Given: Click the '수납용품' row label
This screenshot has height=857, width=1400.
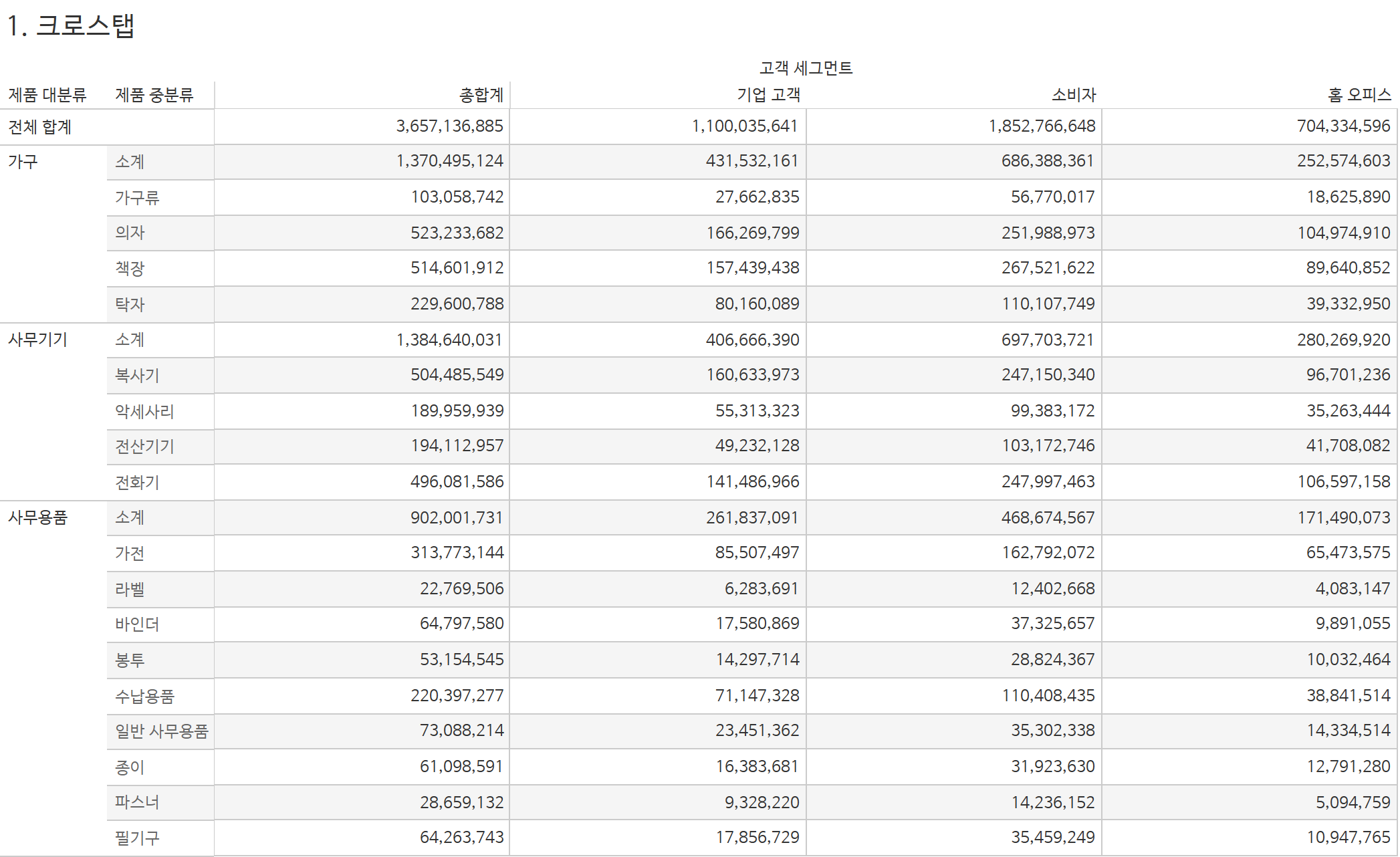Looking at the screenshot, I should click(144, 697).
